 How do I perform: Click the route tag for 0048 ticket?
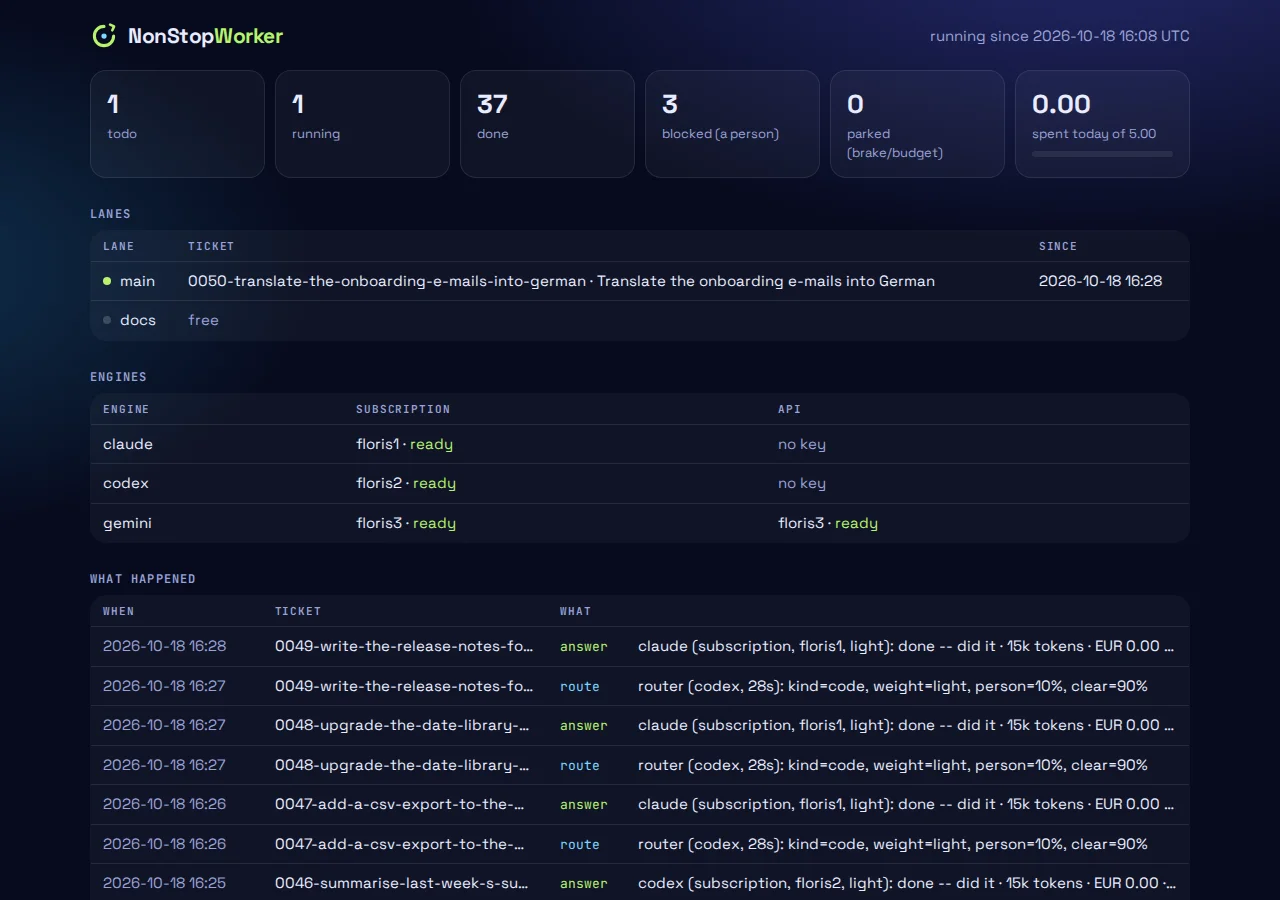point(580,765)
